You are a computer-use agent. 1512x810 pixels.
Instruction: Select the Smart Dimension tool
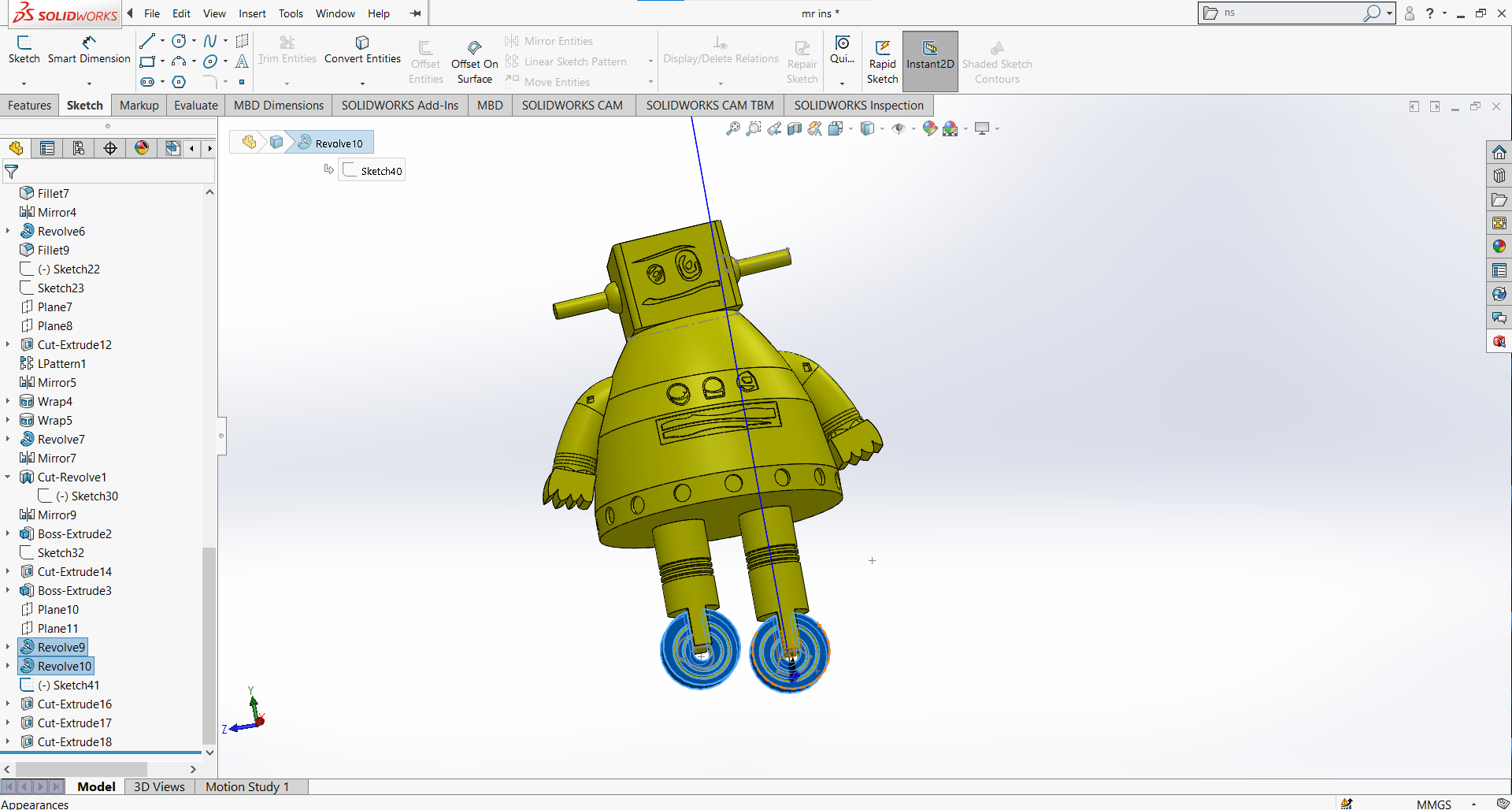coord(88,49)
